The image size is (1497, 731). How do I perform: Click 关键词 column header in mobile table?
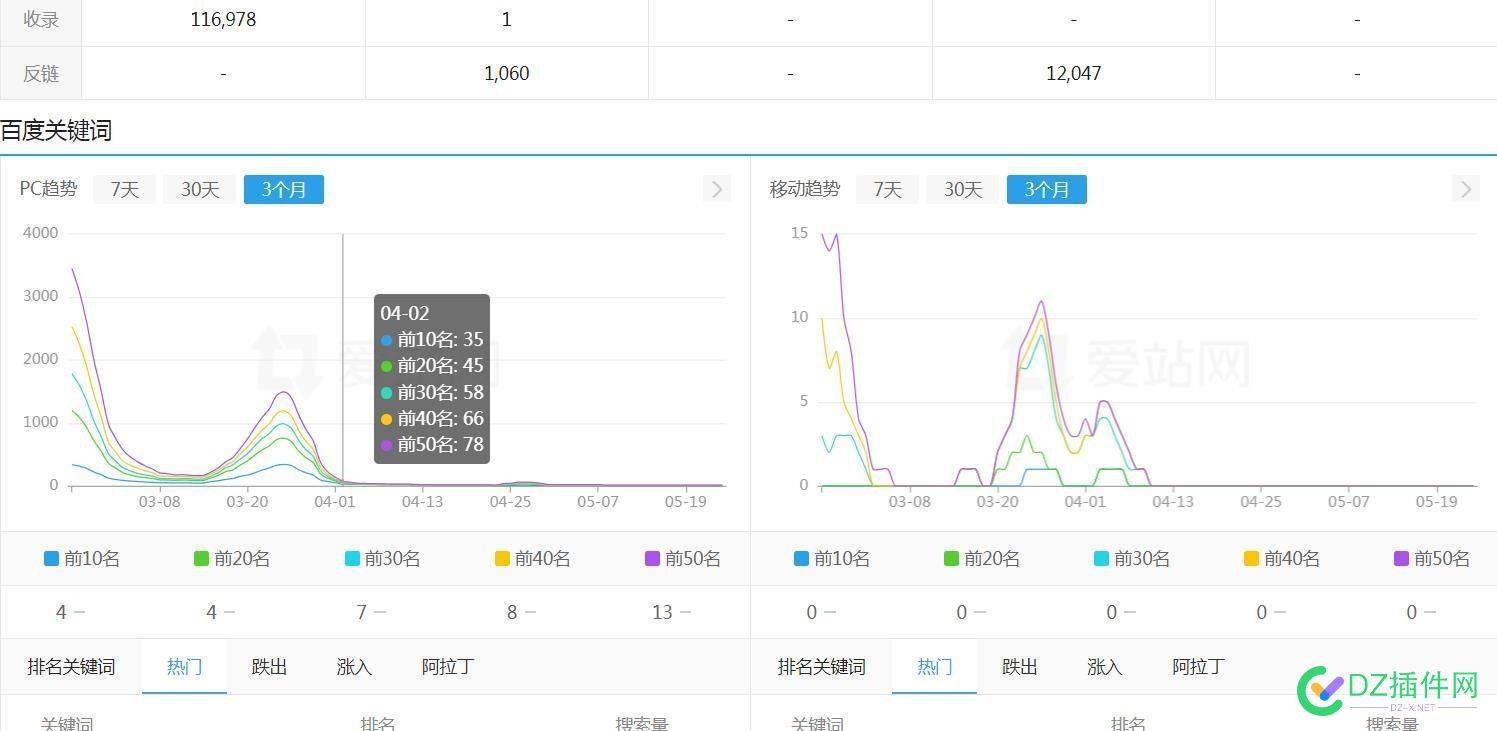(817, 724)
